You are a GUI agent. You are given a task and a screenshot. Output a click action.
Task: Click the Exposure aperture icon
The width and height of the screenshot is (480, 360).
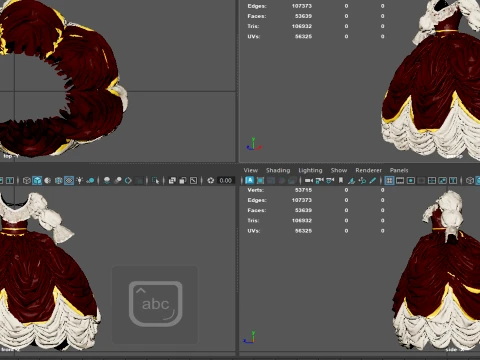pos(211,181)
